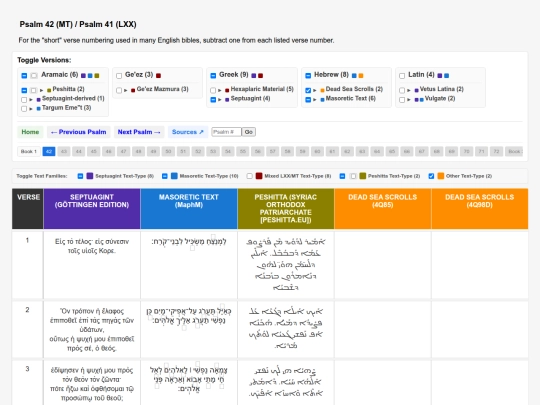
Task: Toggle the Septuagint Text-Type family checkbox
Action: pos(80,176)
